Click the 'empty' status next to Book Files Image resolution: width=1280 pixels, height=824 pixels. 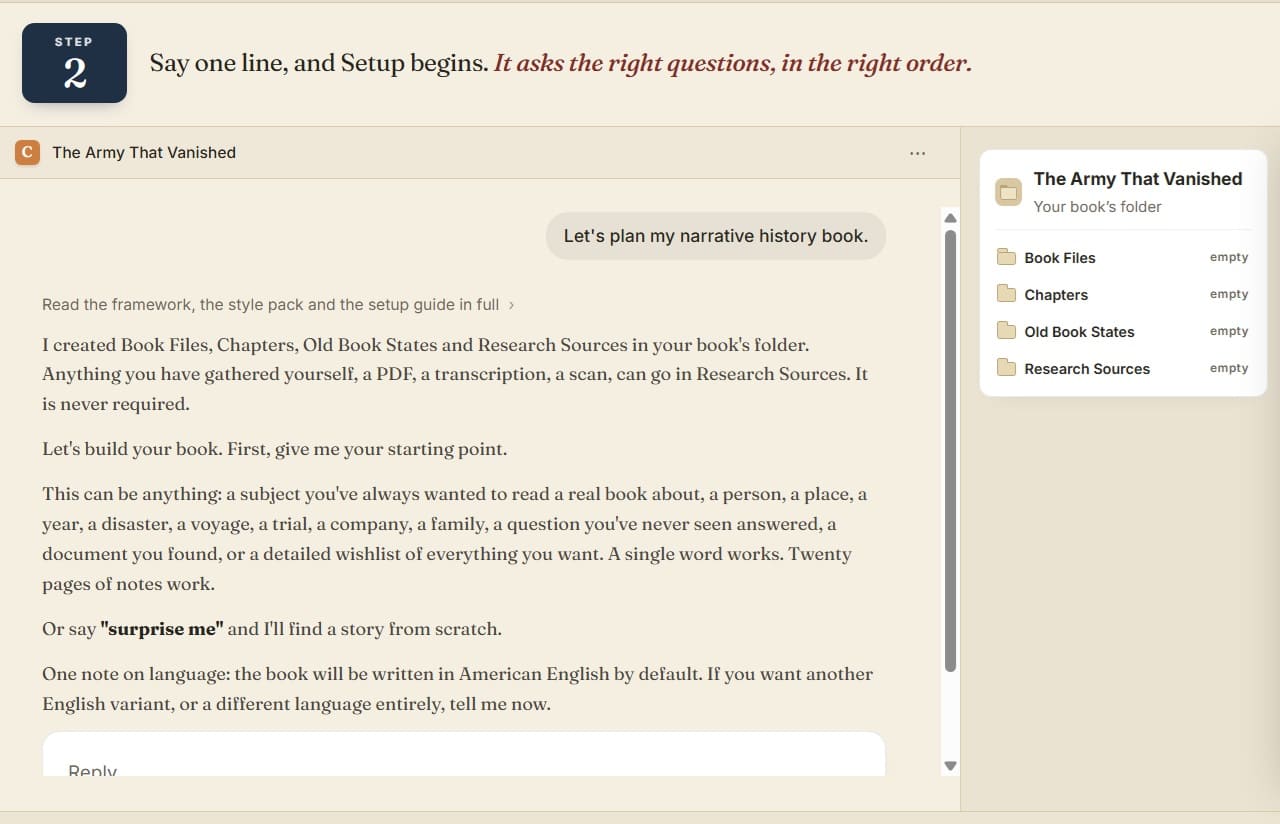(1229, 258)
